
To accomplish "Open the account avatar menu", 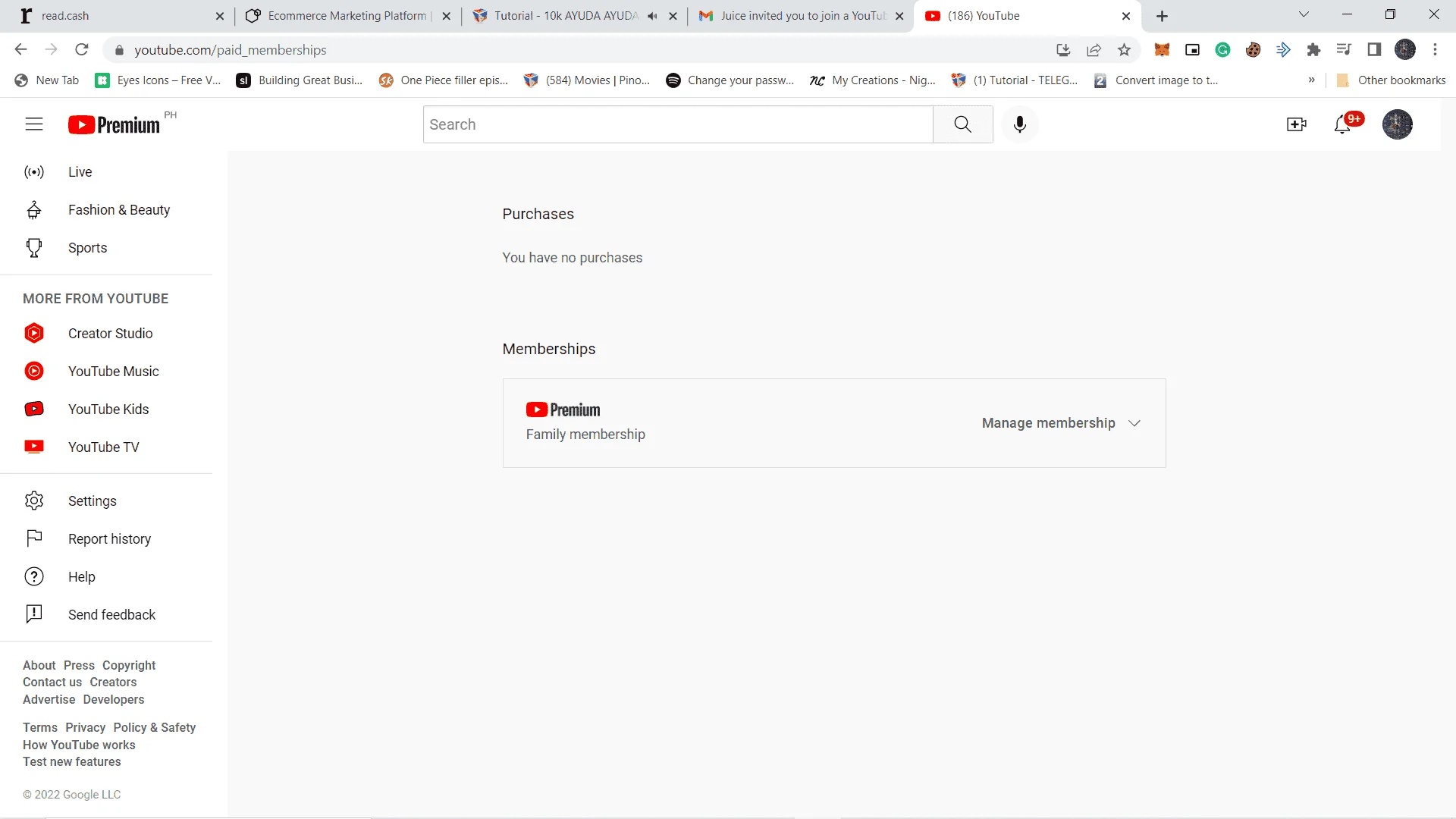I will pos(1397,124).
